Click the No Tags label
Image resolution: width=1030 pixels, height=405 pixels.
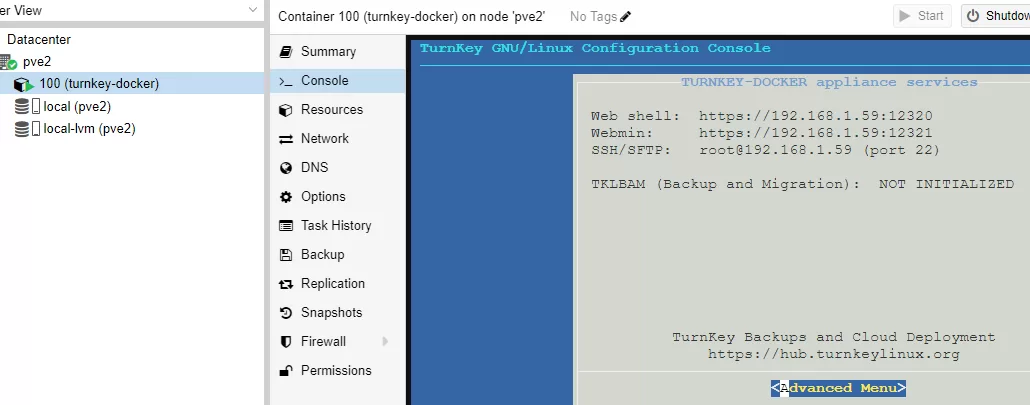[593, 16]
